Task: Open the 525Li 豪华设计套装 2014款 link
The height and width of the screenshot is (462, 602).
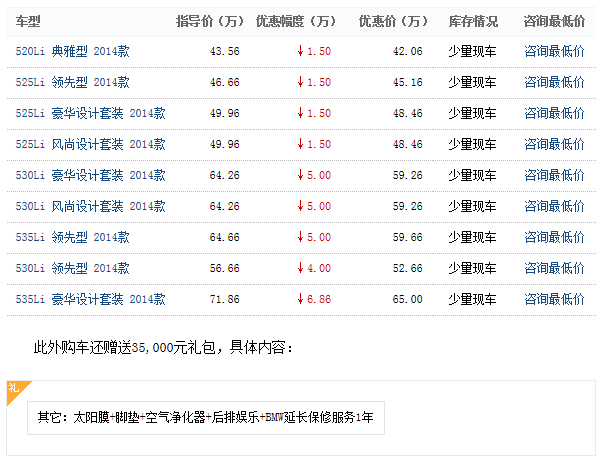Action: (x=90, y=113)
